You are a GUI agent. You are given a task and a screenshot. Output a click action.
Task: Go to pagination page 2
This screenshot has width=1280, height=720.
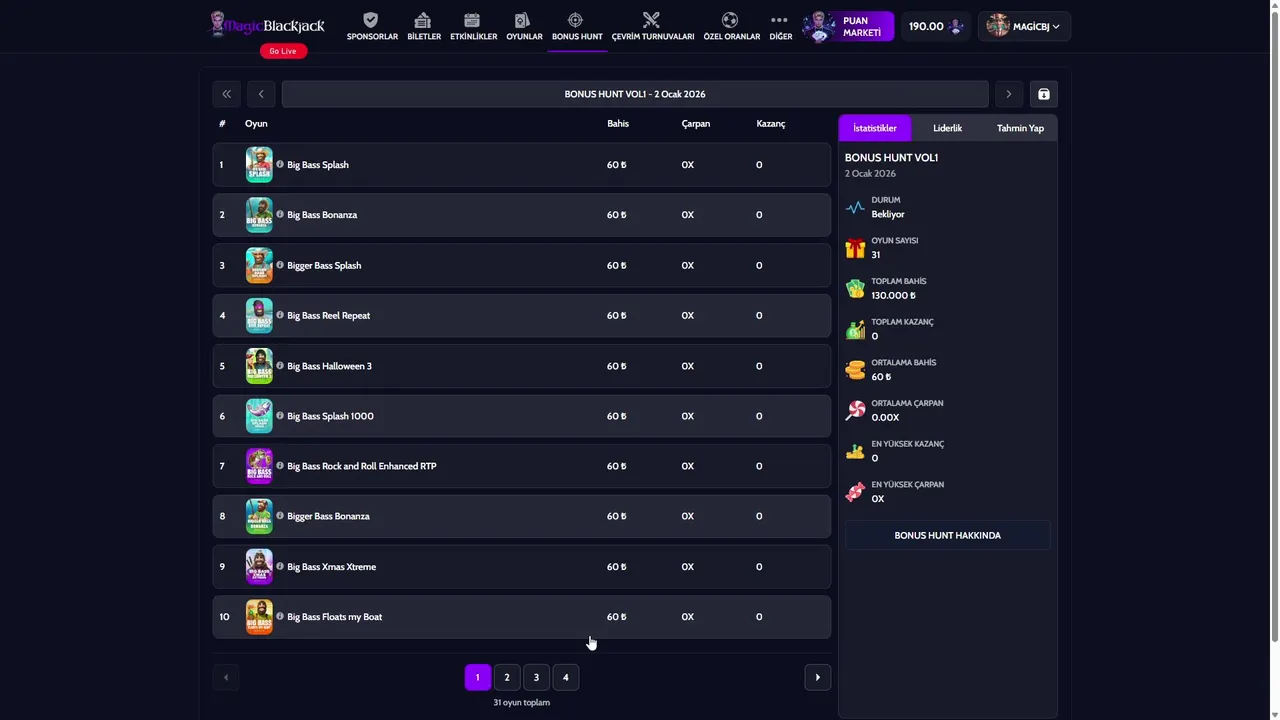pos(507,677)
